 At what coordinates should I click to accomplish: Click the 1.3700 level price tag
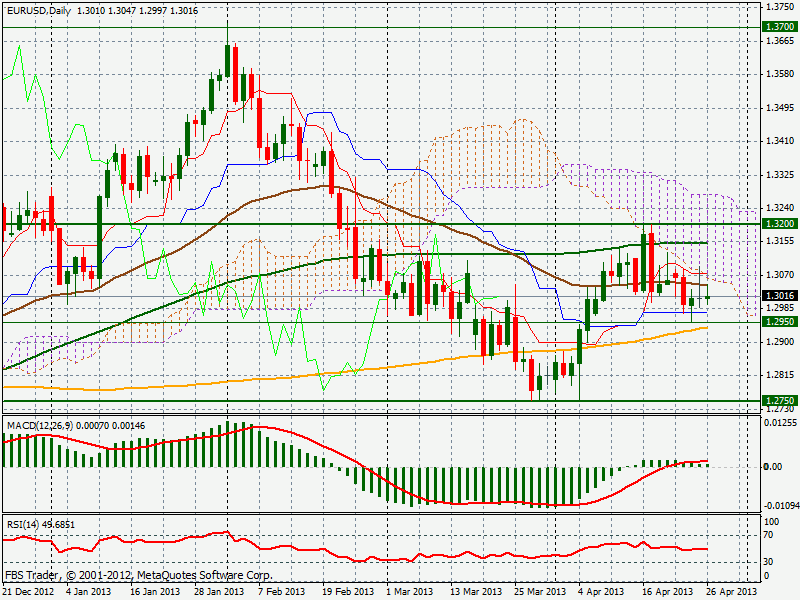point(779,27)
